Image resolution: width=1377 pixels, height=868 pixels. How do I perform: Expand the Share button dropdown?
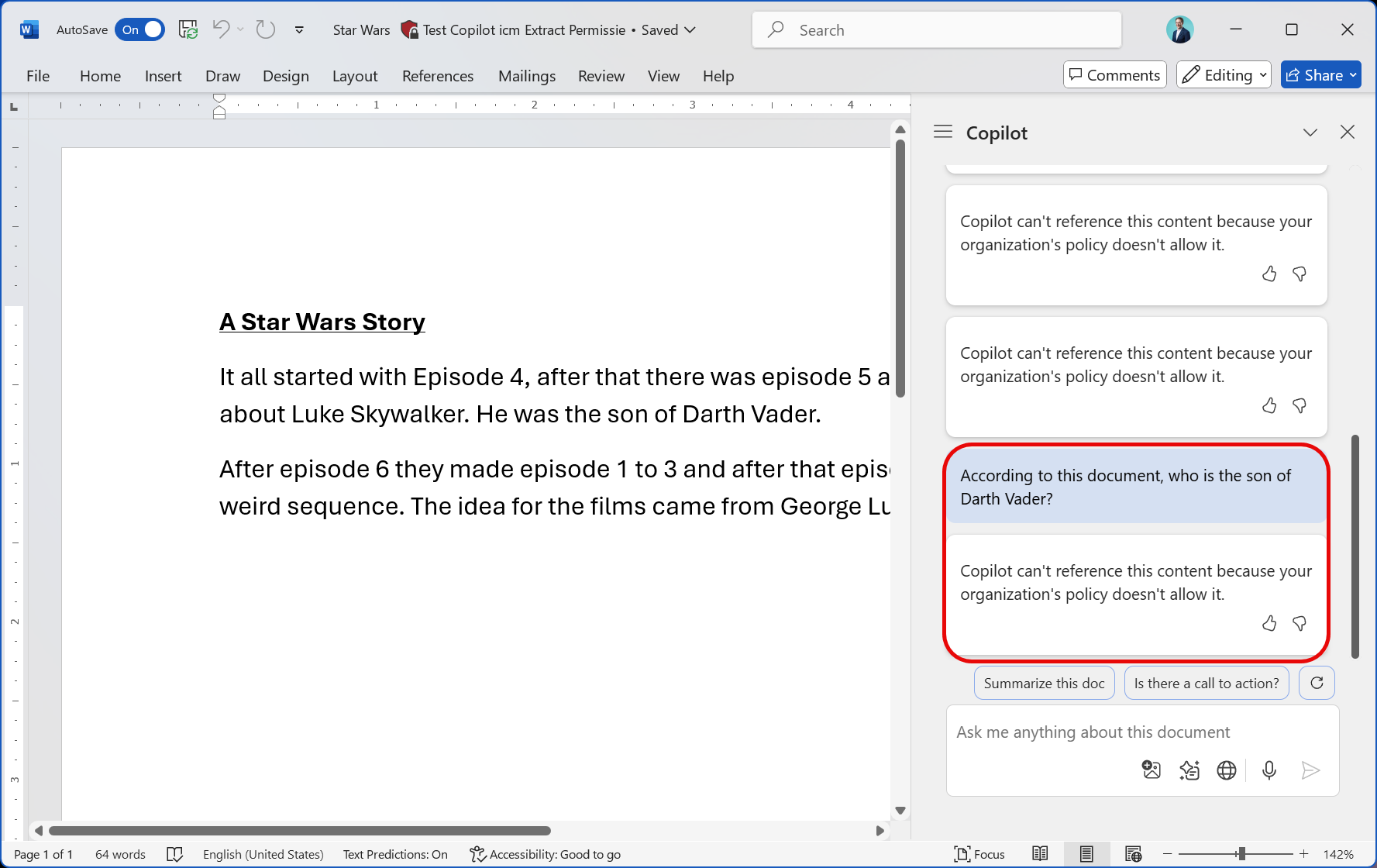[1353, 75]
